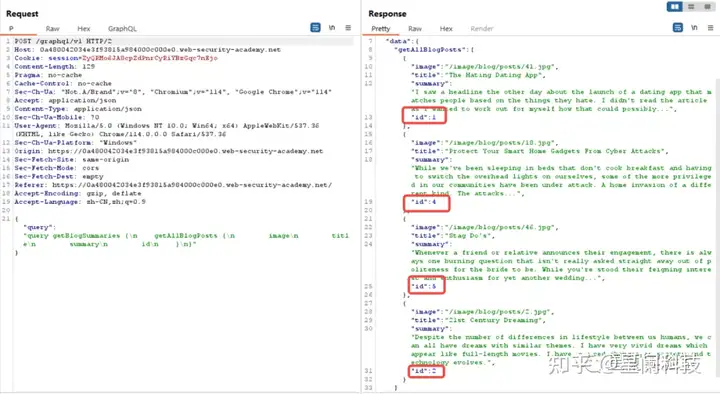720x394 pixels.
Task: Click the image path posts/46.jpg line
Action: click(x=484, y=227)
